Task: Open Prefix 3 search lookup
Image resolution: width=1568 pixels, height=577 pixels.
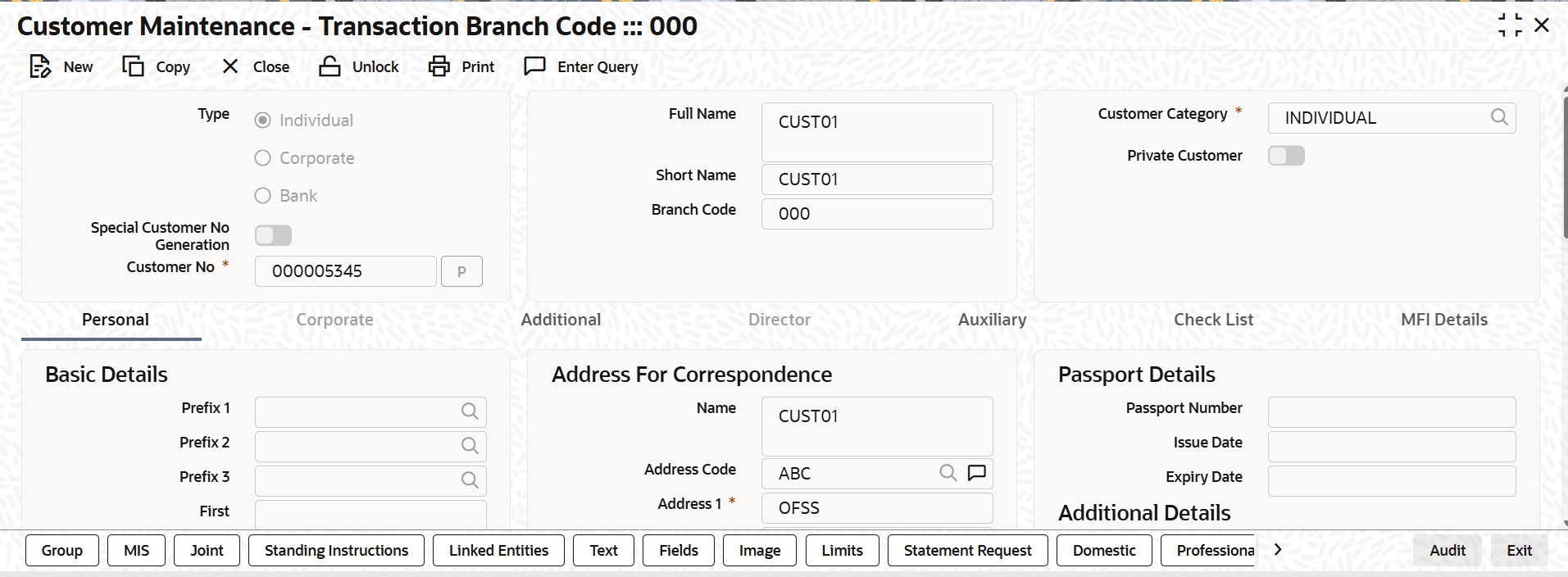Action: (470, 480)
